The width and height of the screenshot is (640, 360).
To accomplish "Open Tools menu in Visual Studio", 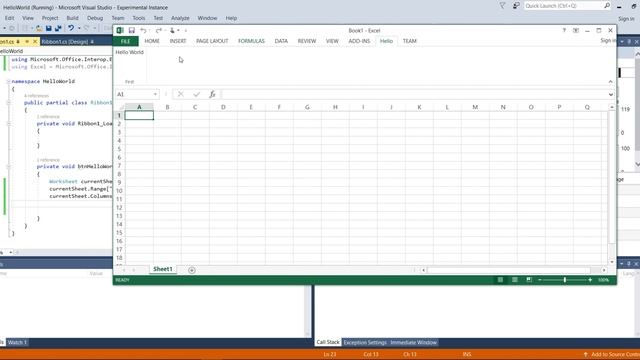I will 138,18.
